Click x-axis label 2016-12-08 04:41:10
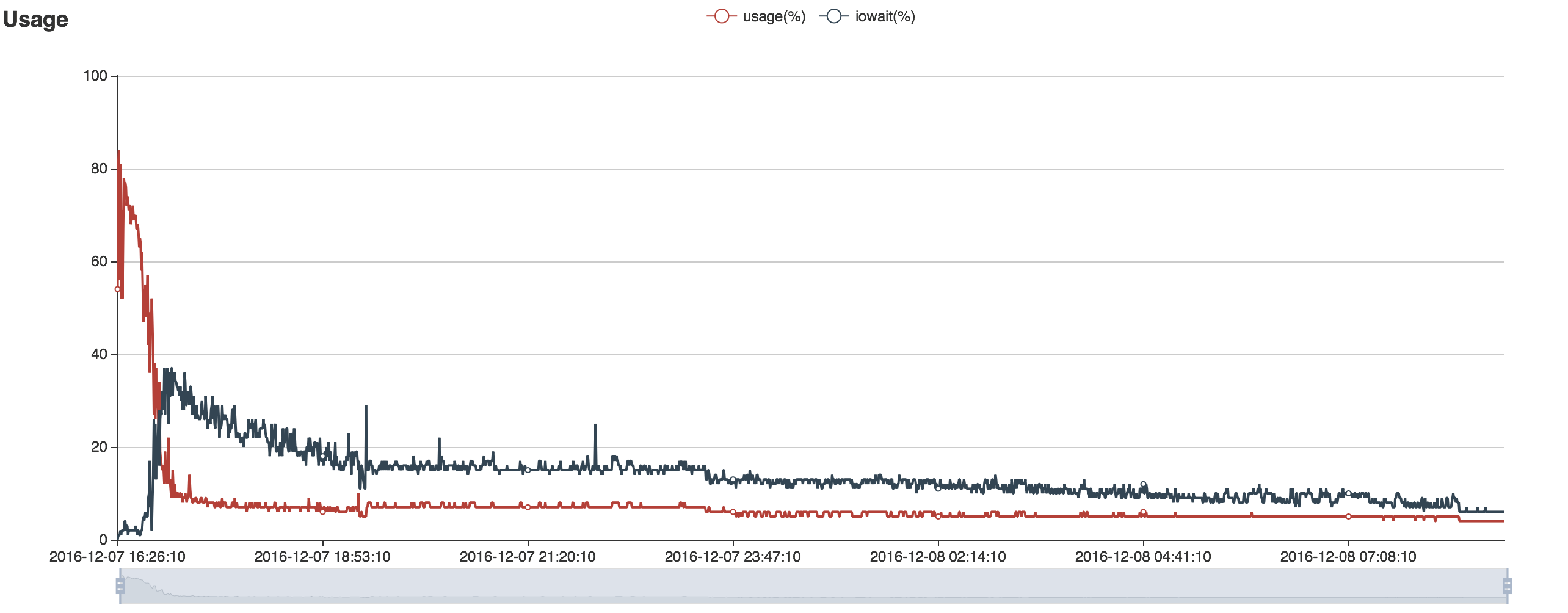The width and height of the screenshot is (1568, 613). pyautogui.click(x=1143, y=557)
